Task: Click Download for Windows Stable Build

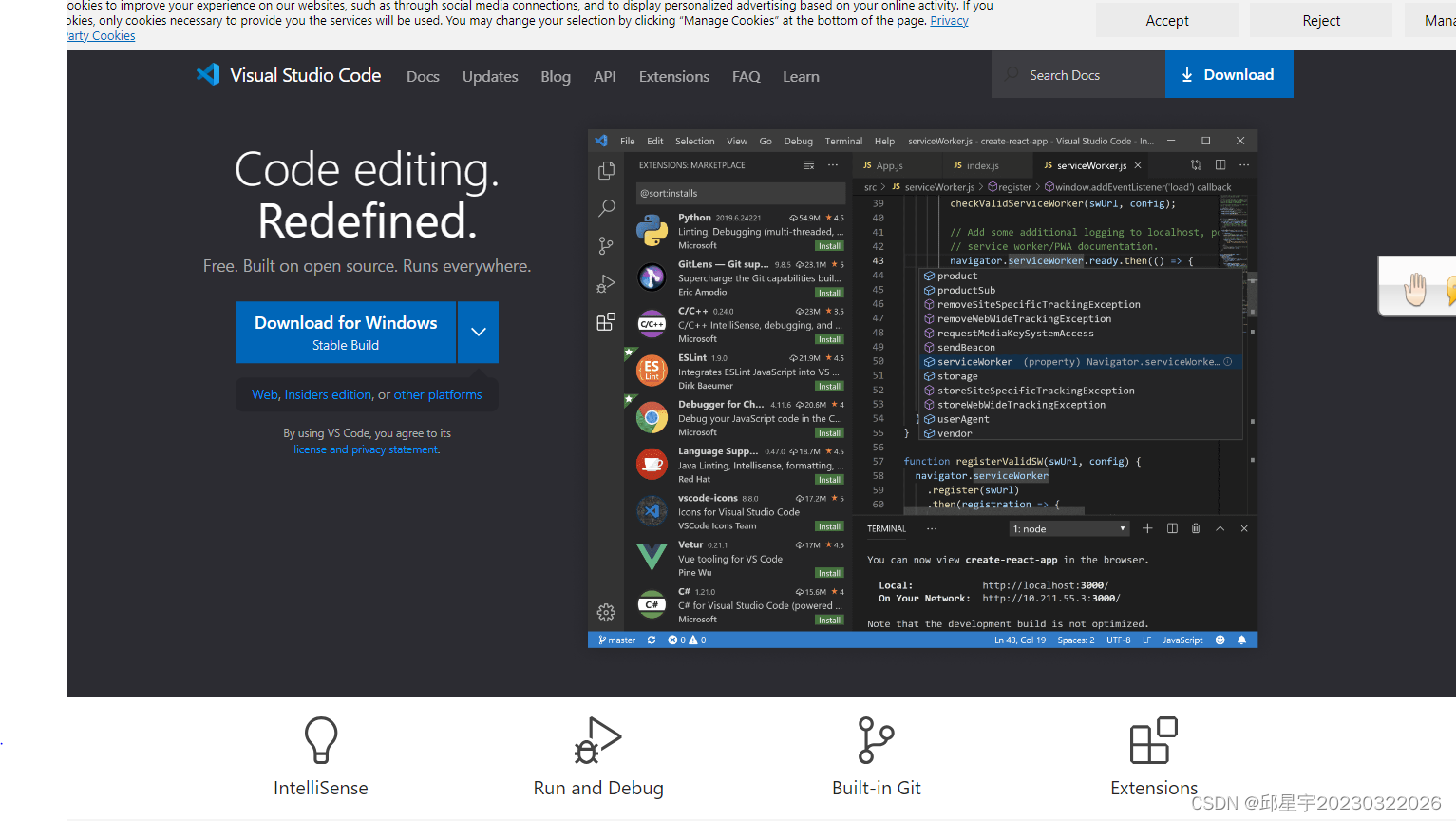Action: coord(346,333)
